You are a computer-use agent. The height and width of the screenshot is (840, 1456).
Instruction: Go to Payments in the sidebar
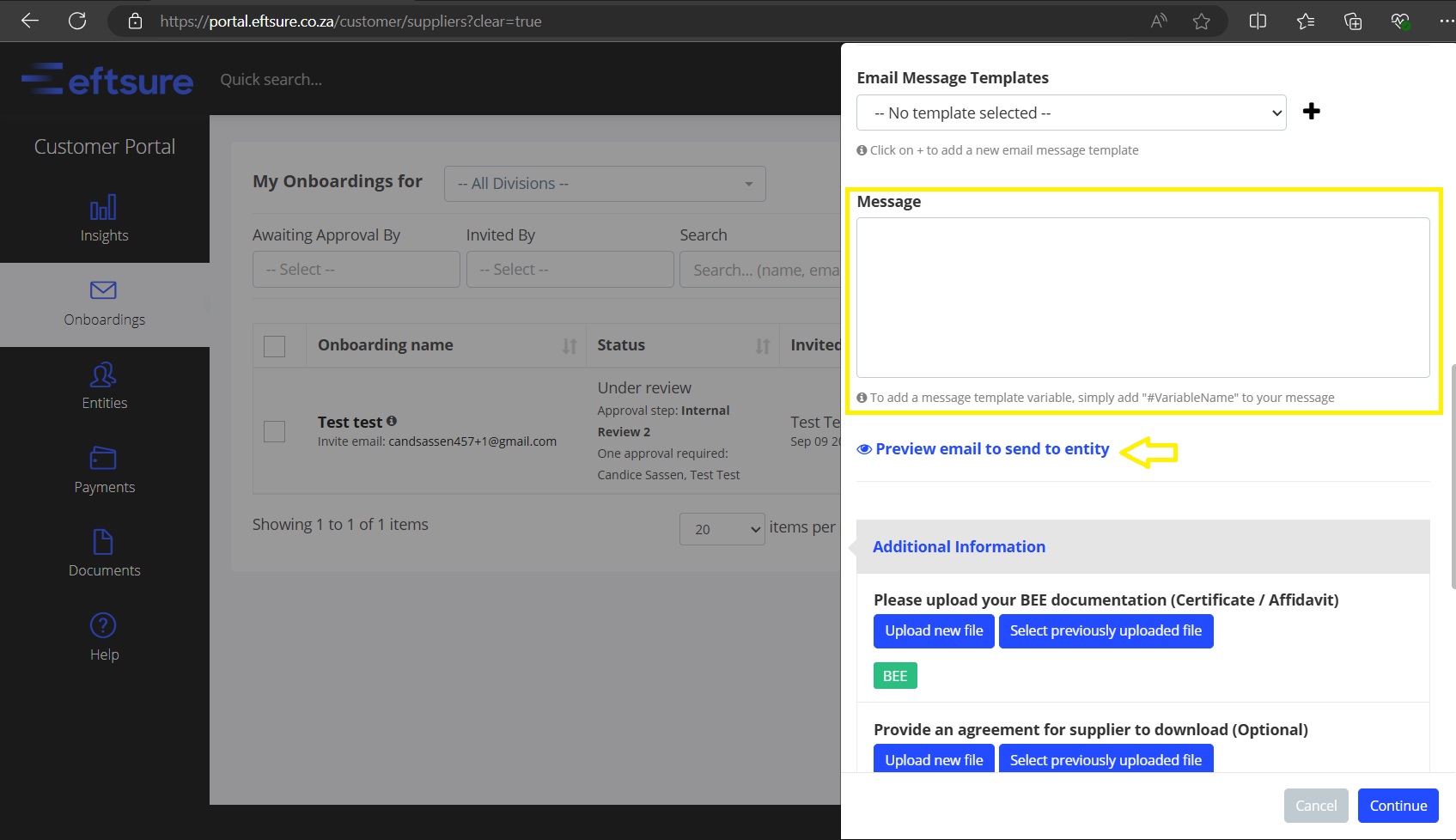(x=104, y=470)
